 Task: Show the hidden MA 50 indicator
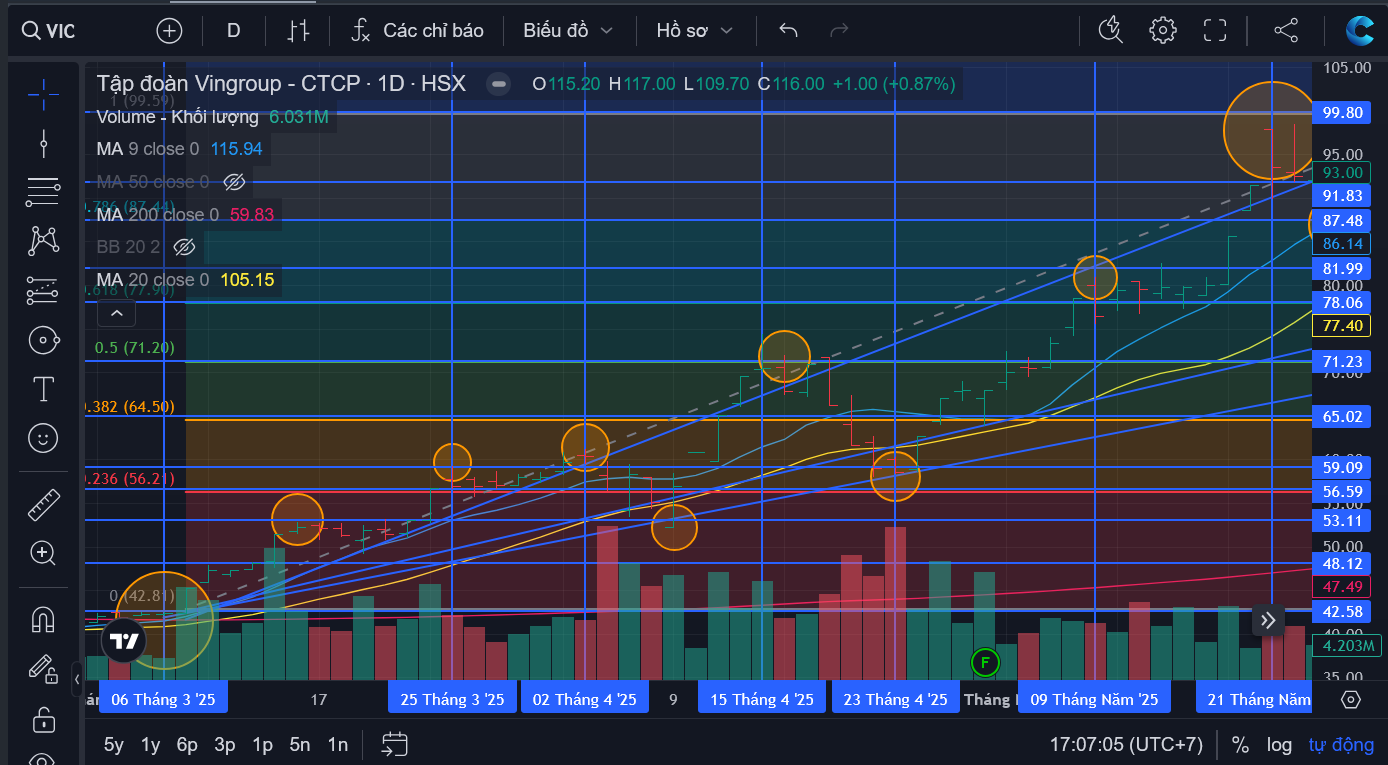pos(234,182)
